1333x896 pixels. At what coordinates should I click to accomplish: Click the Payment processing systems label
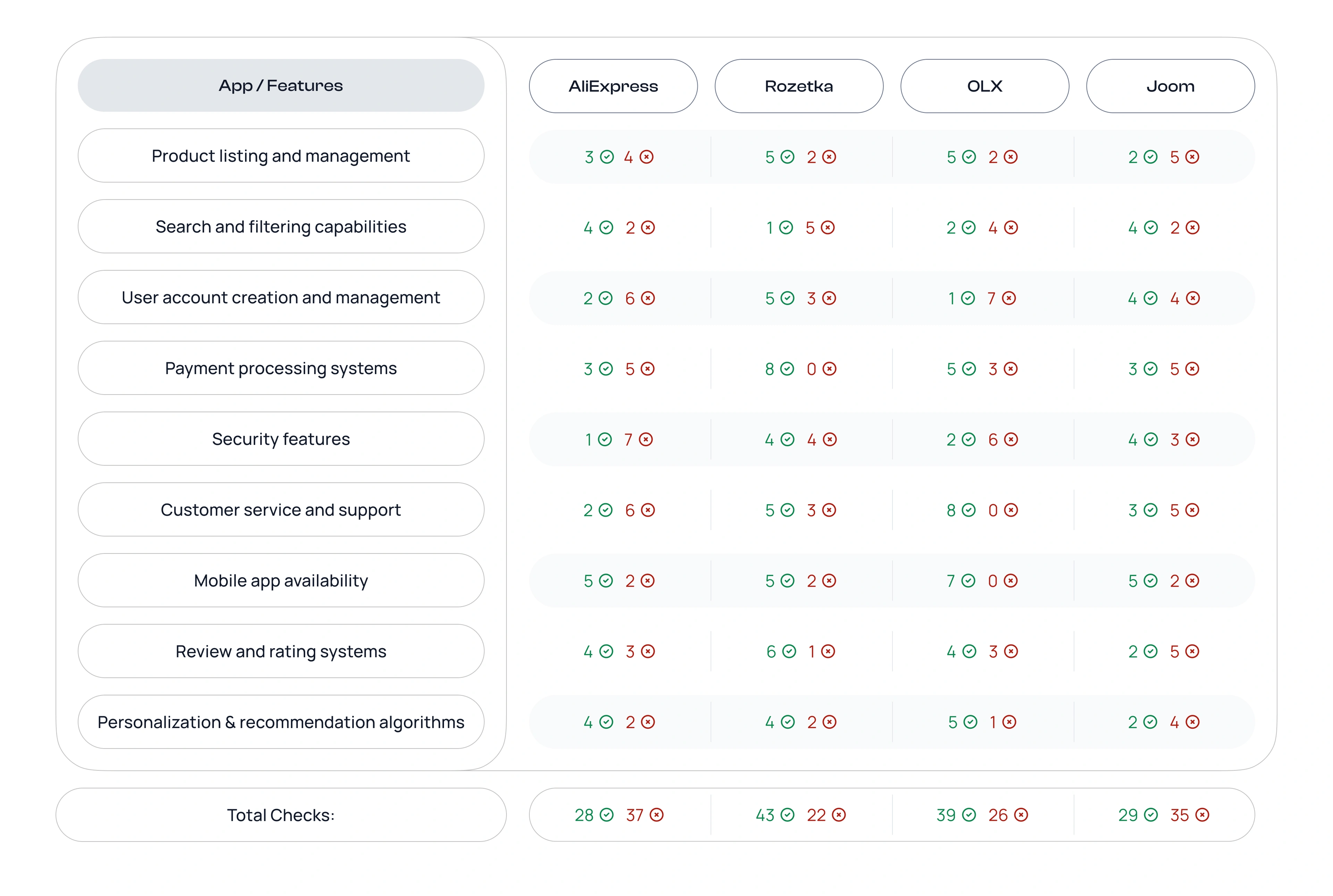click(281, 368)
